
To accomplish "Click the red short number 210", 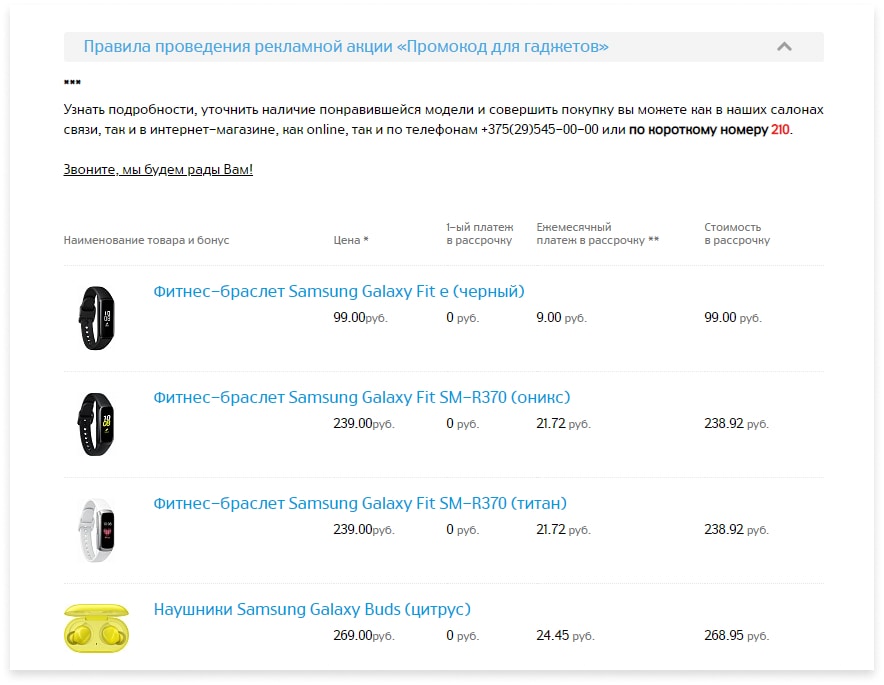I will point(780,130).
